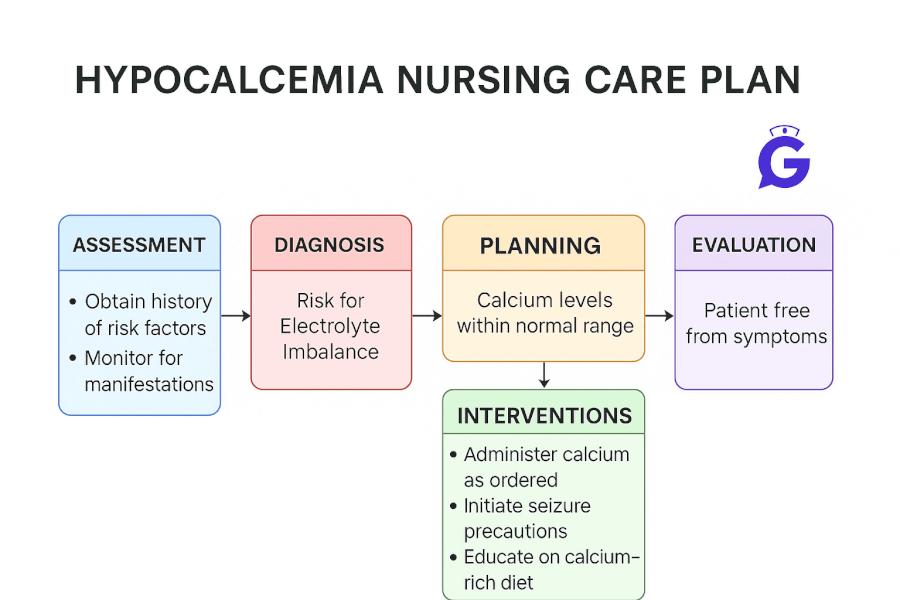This screenshot has height=600, width=900.
Task: Click the arrow from Planning to Evaluation
Action: [x=659, y=316]
